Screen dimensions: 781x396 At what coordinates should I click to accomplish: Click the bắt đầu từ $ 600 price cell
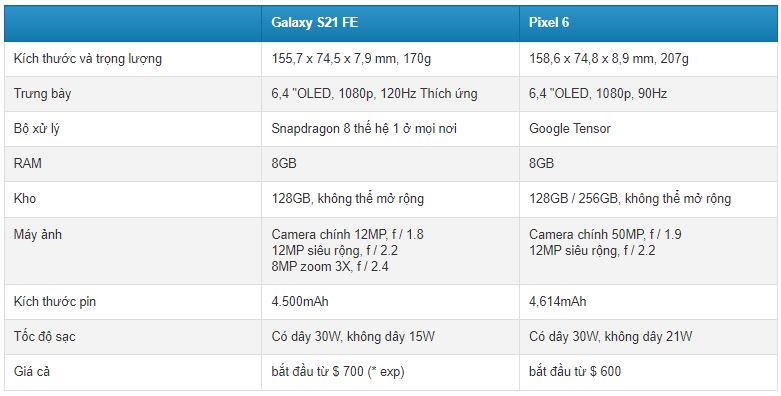[x=575, y=372]
